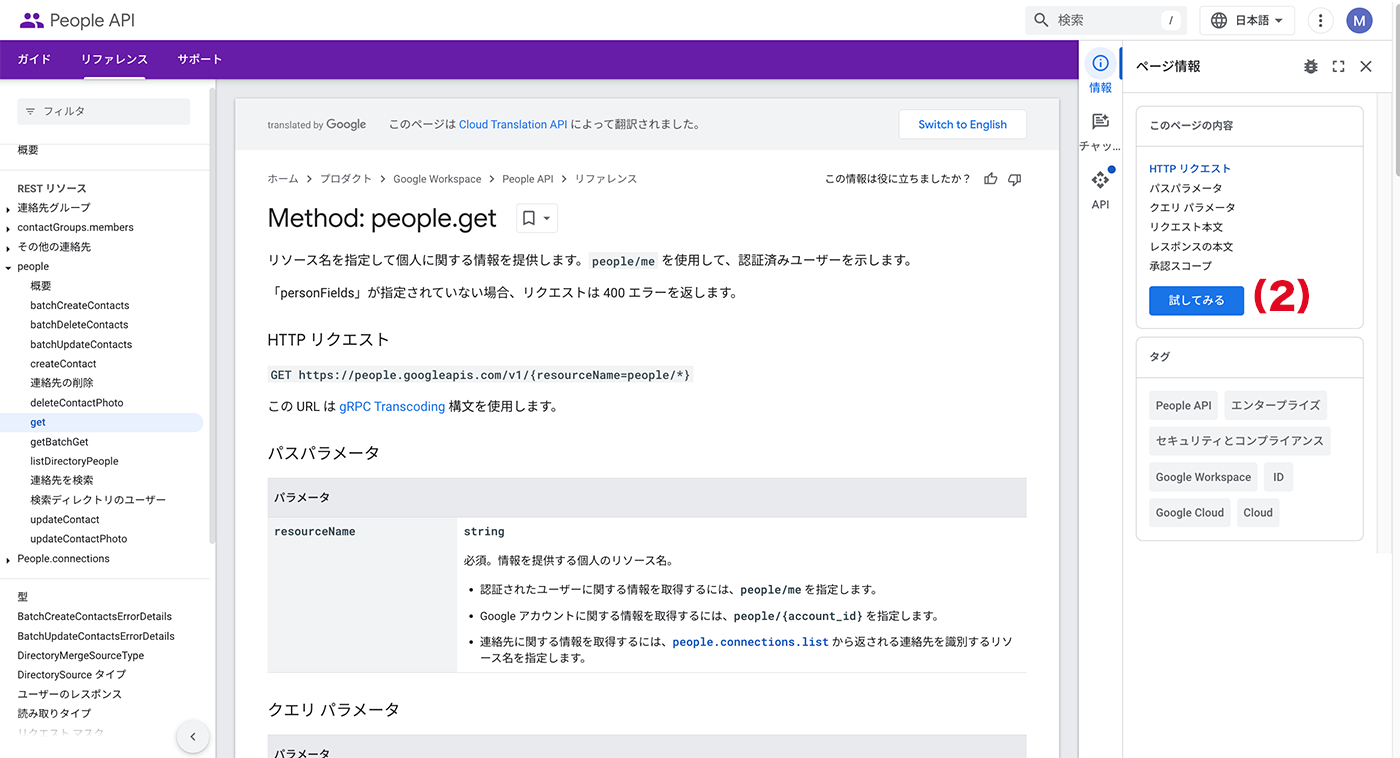Open batchDeleteContacts in navigation
The image size is (1400, 758).
(79, 325)
